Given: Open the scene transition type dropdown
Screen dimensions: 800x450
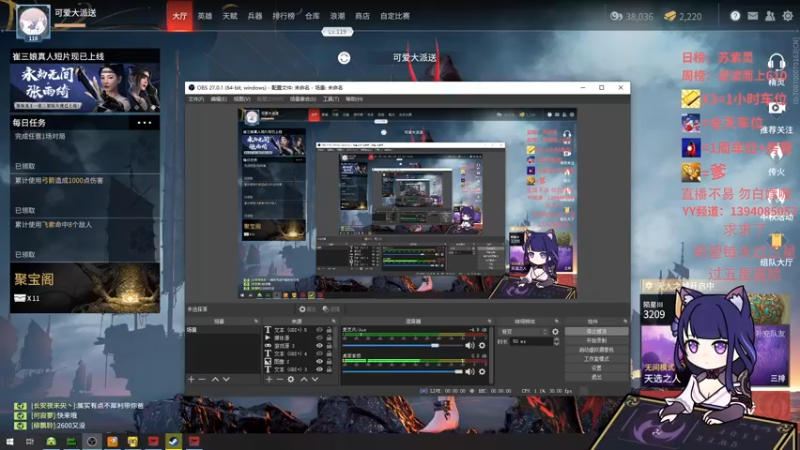Looking at the screenshot, I should (x=524, y=332).
